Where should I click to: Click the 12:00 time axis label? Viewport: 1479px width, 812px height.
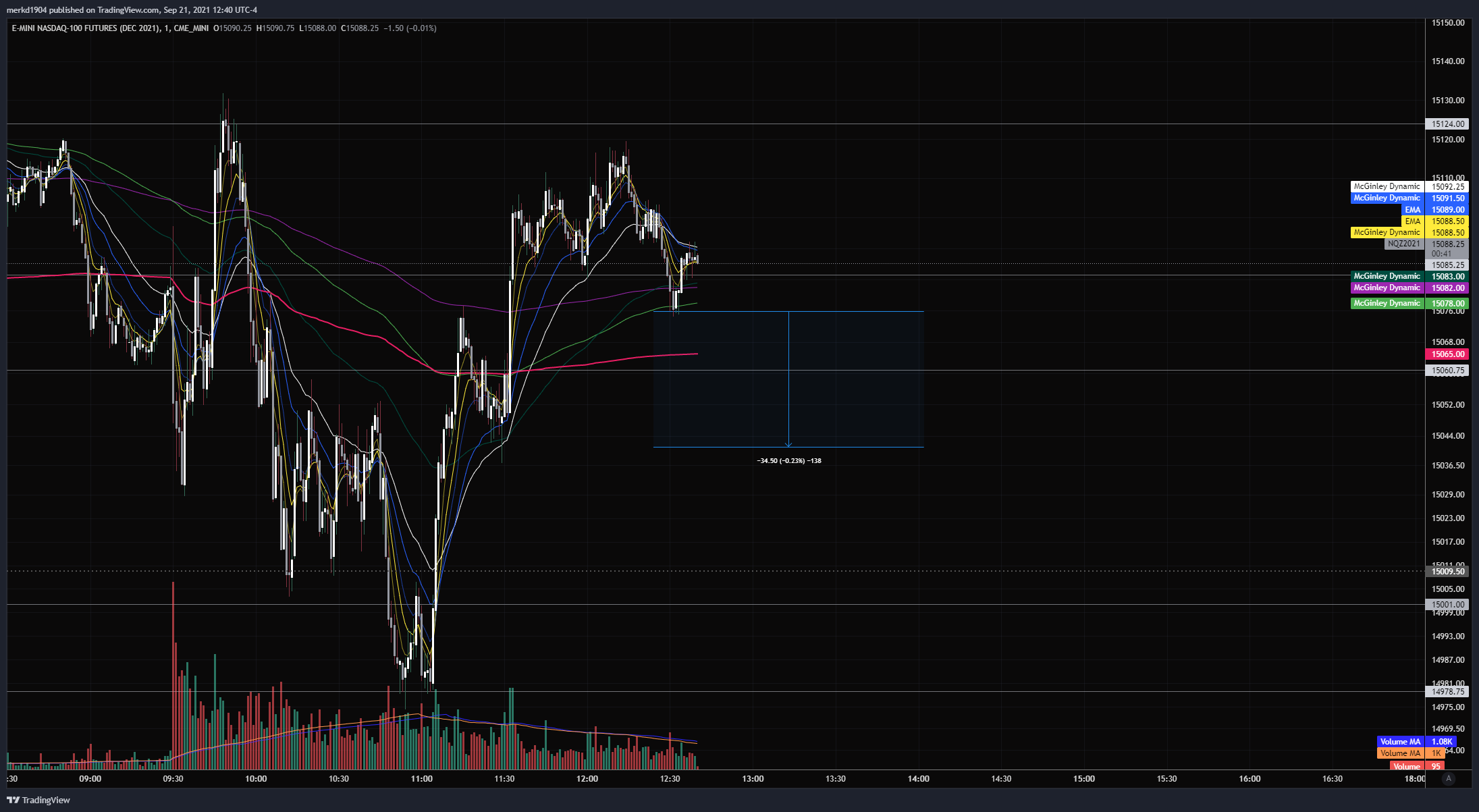(x=587, y=779)
